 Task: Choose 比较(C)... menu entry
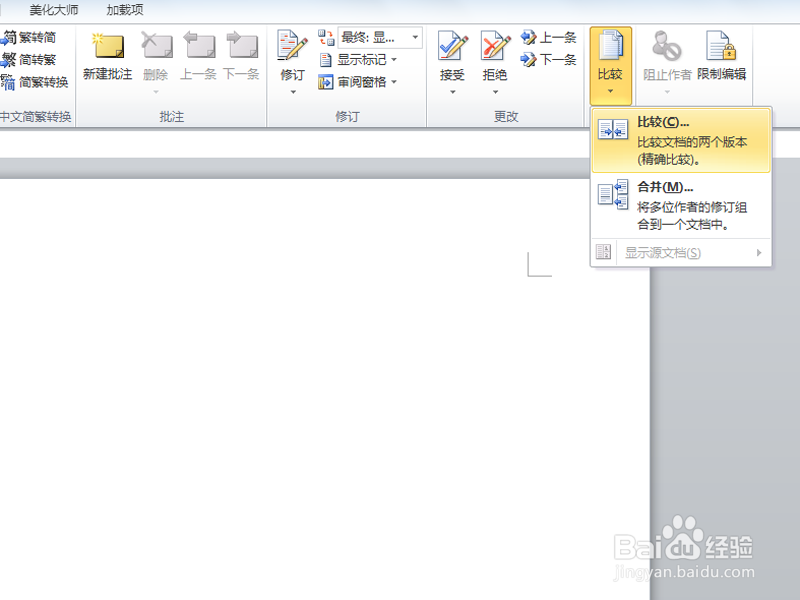(x=681, y=141)
